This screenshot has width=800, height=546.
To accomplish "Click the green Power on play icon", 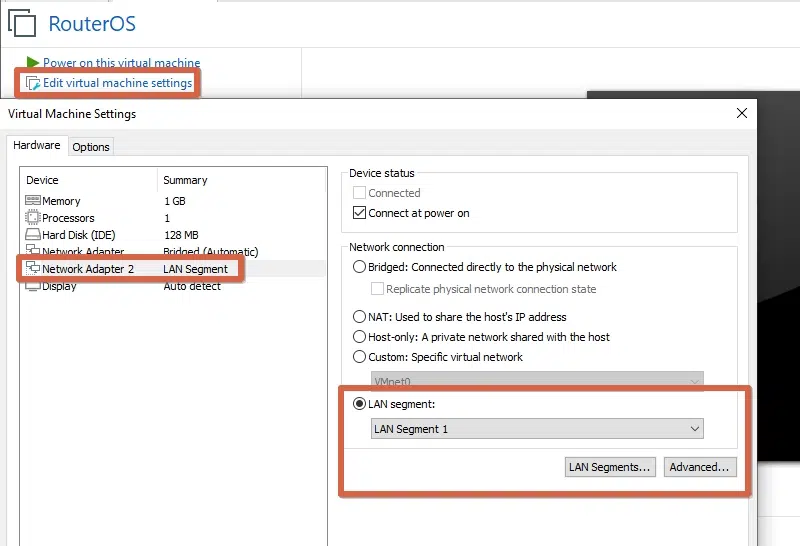I will [x=33, y=63].
